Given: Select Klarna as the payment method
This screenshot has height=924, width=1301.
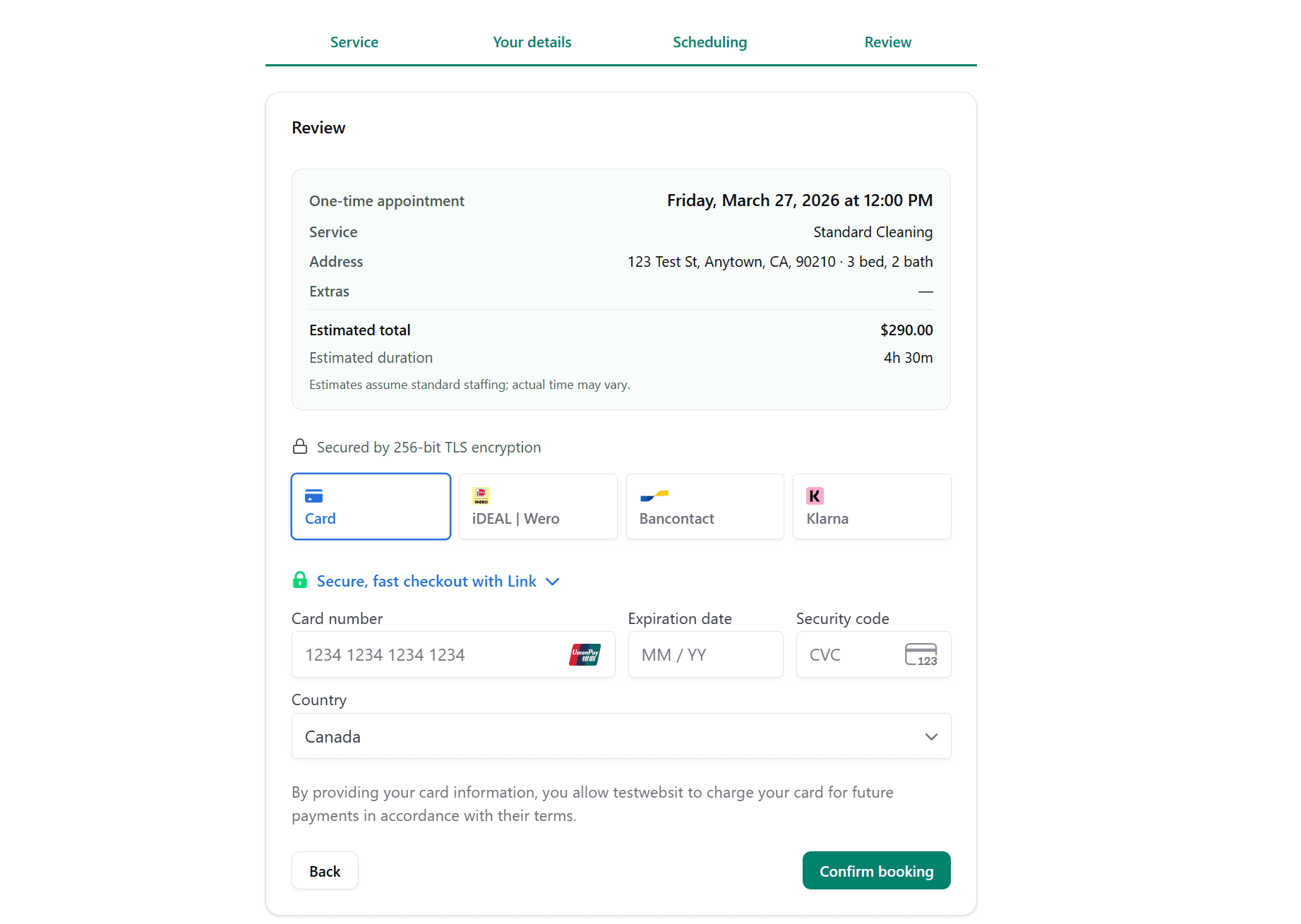Looking at the screenshot, I should point(872,506).
